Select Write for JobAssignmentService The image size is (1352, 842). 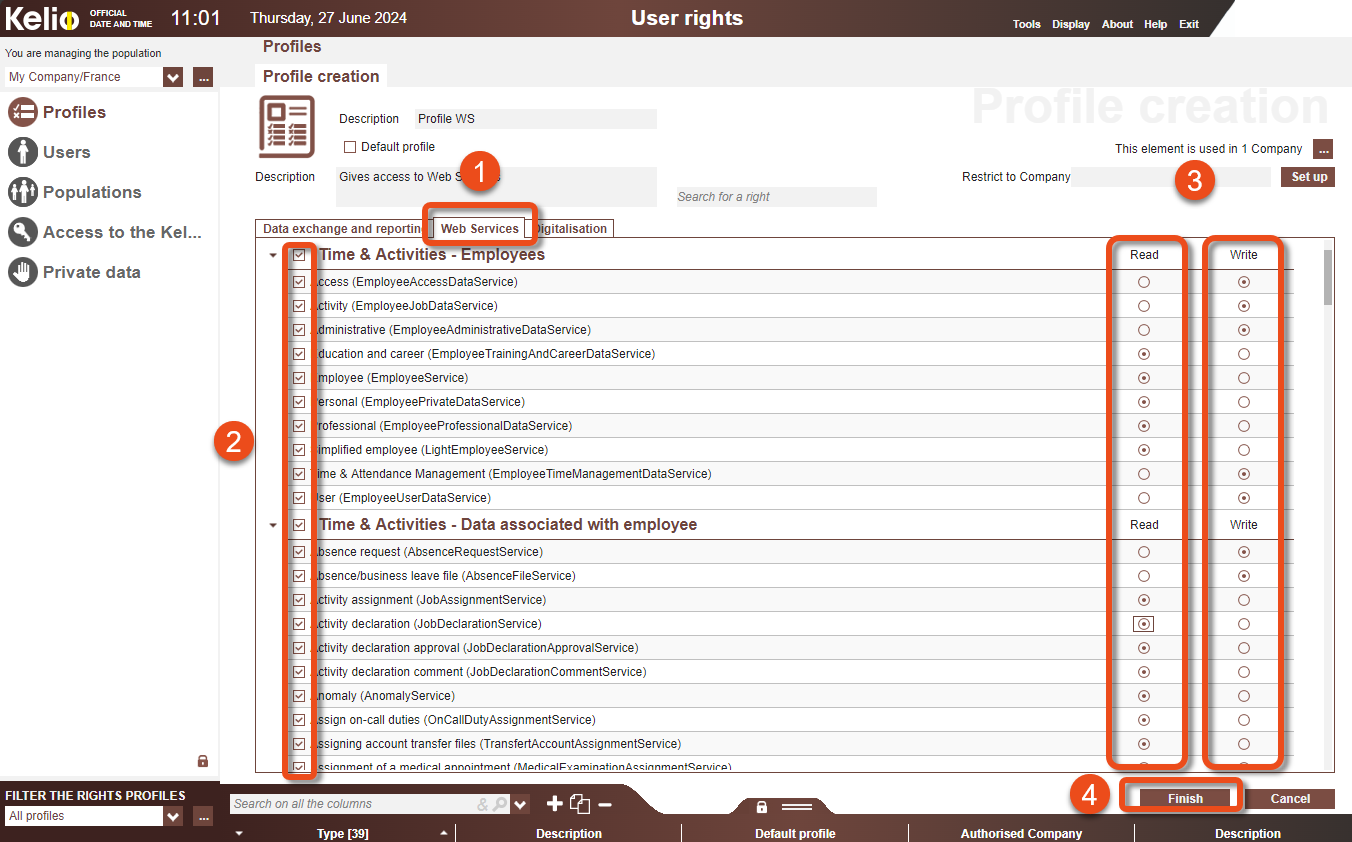[1244, 600]
